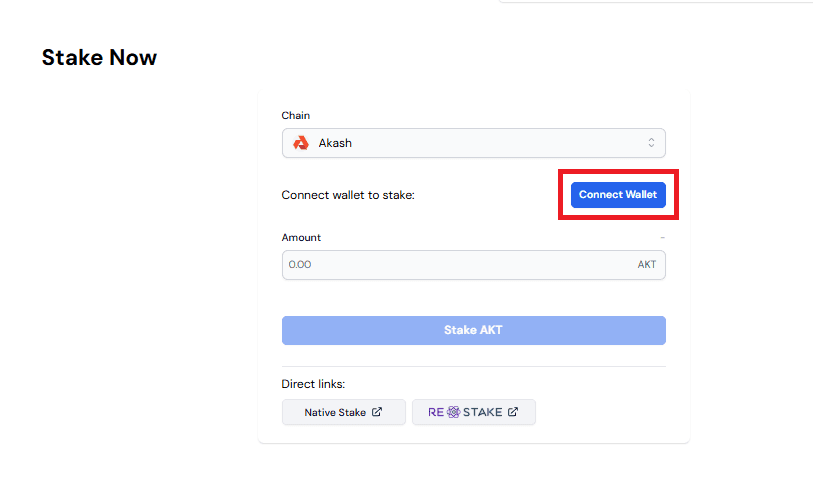Click the AKT currency suffix
This screenshot has width=813, height=480.
647,265
